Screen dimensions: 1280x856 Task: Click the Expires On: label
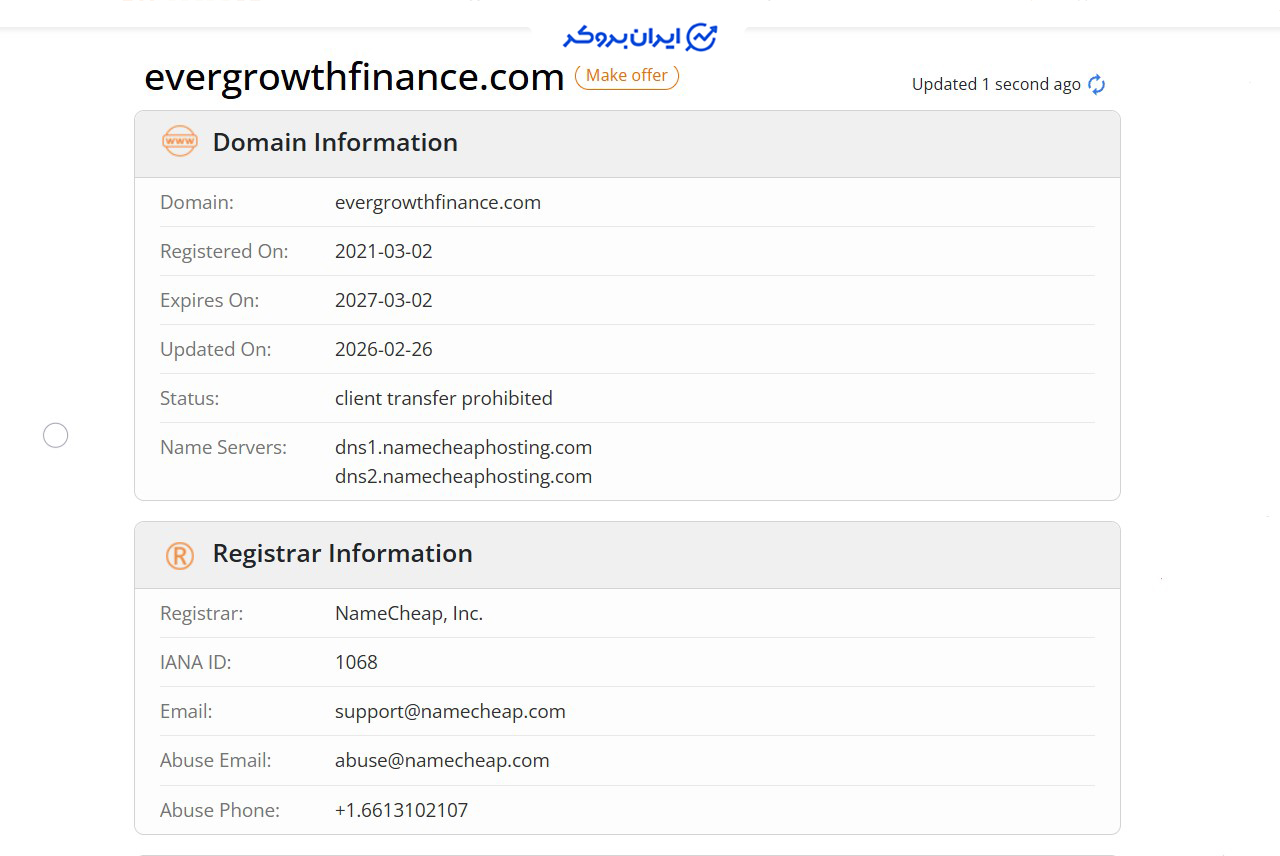[209, 300]
